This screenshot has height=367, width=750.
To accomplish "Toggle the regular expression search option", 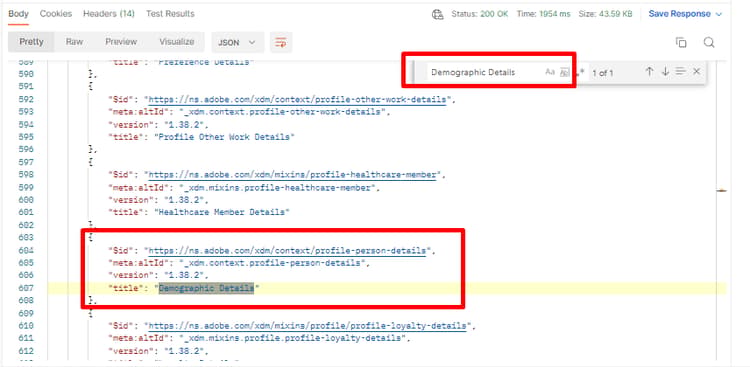I will [580, 72].
